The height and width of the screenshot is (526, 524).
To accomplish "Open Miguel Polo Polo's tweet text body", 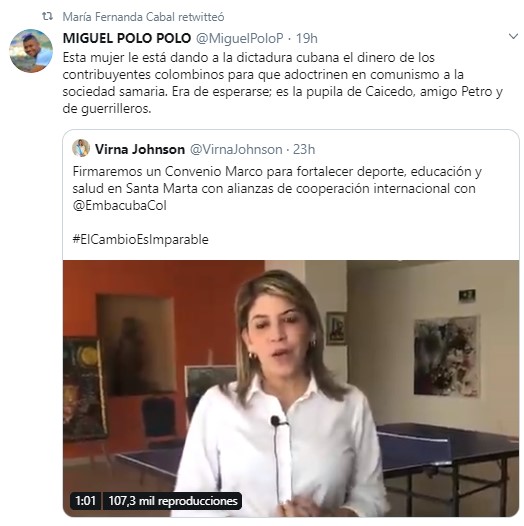I will coord(282,83).
